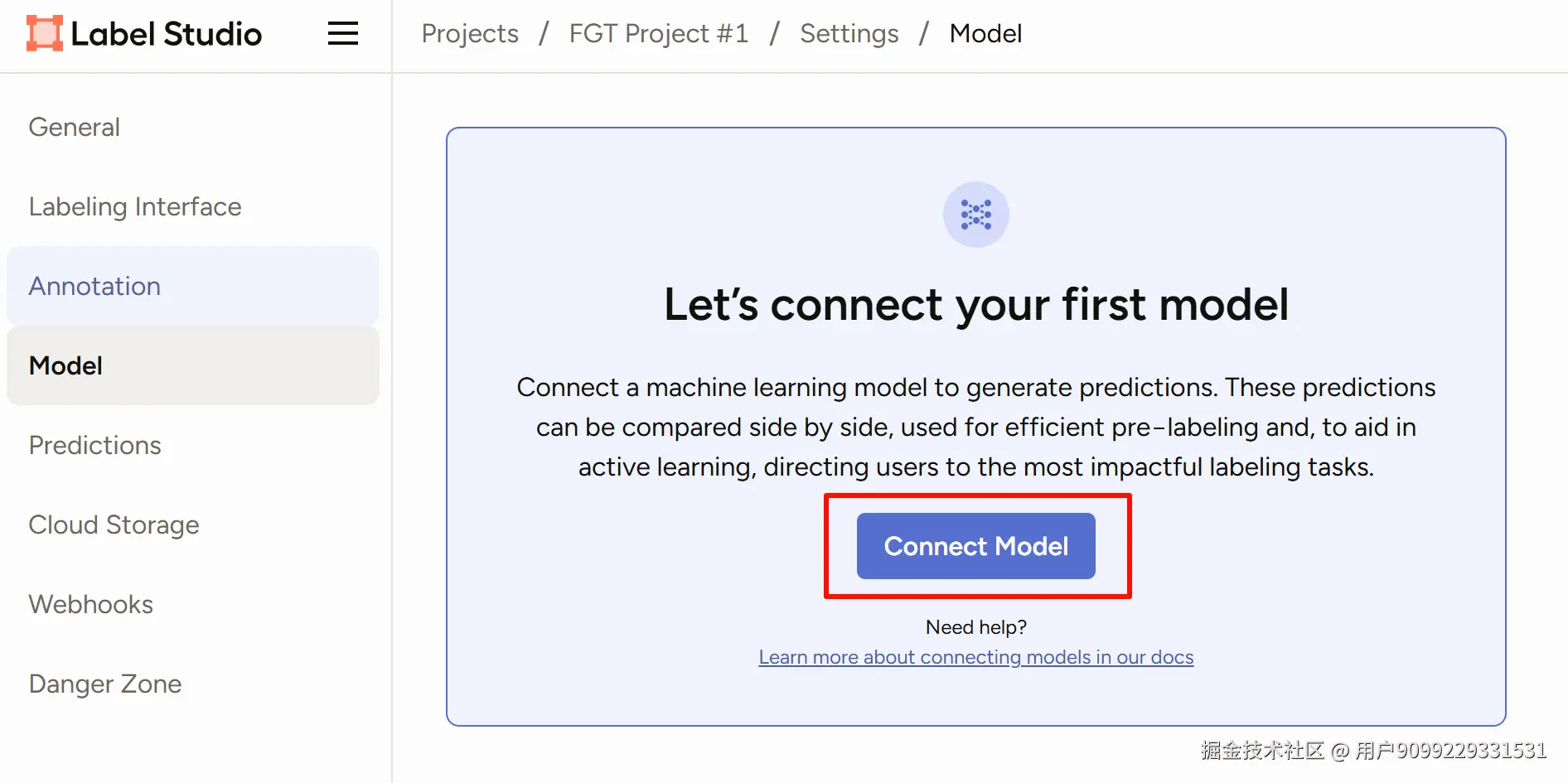Click the Label Studio logo icon

coord(44,34)
